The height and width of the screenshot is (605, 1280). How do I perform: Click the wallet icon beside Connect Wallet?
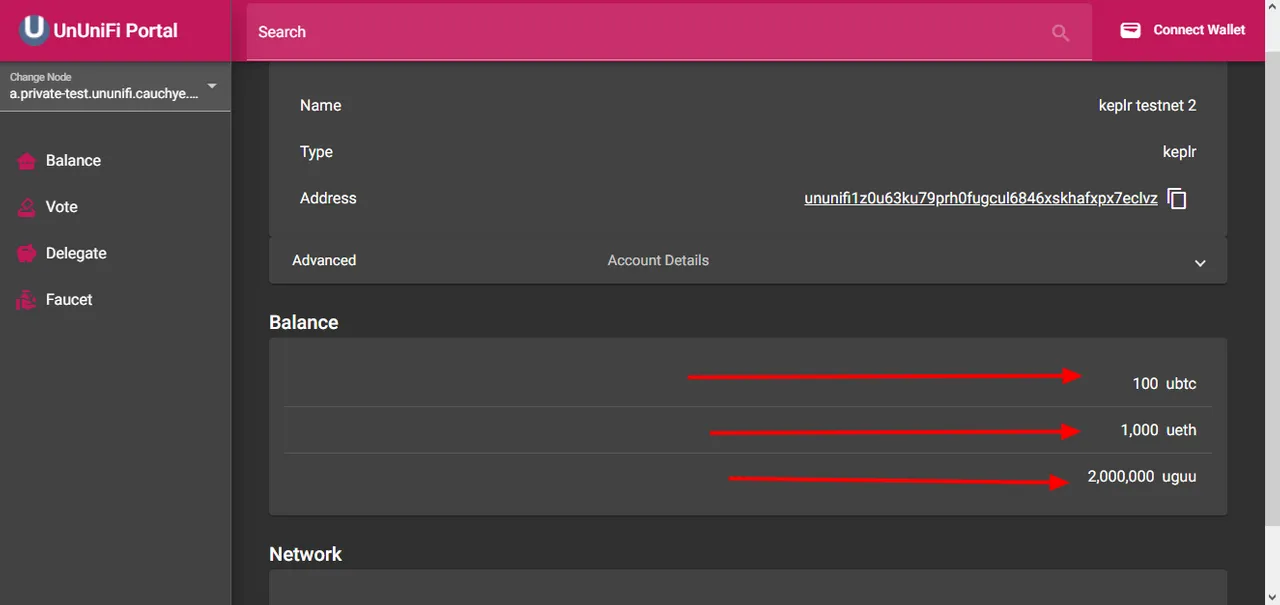point(1130,30)
